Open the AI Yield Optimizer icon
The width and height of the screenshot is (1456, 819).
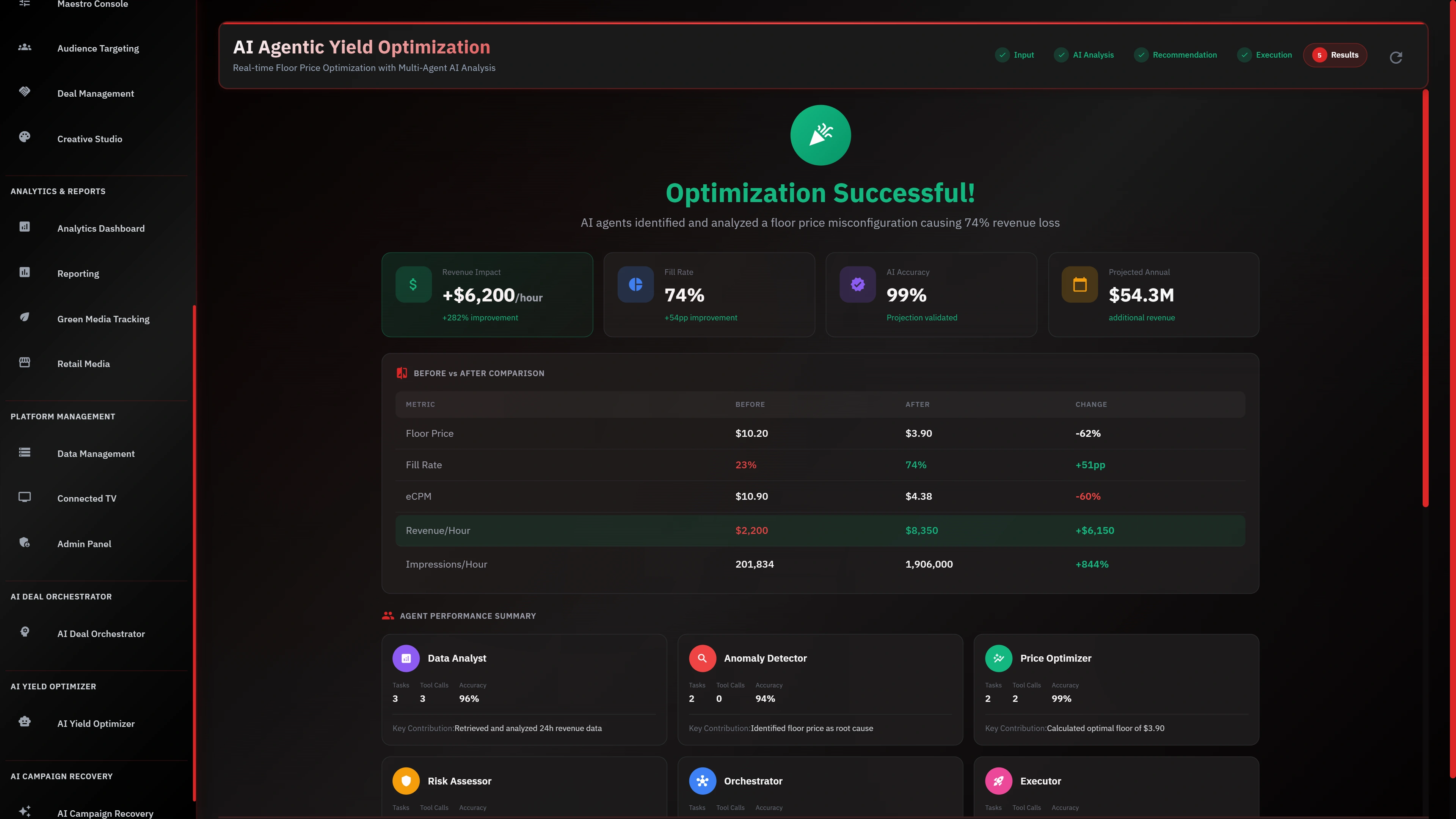pyautogui.click(x=24, y=721)
